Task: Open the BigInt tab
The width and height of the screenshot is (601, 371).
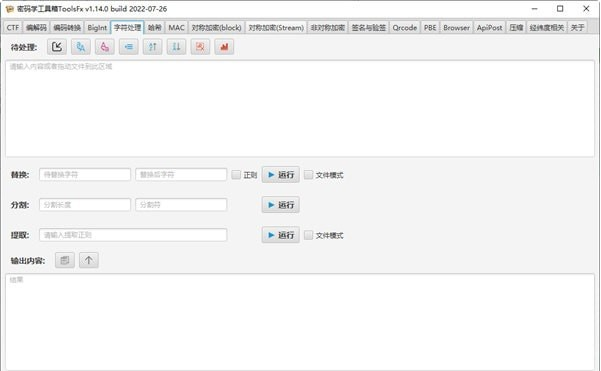Action: (97, 28)
